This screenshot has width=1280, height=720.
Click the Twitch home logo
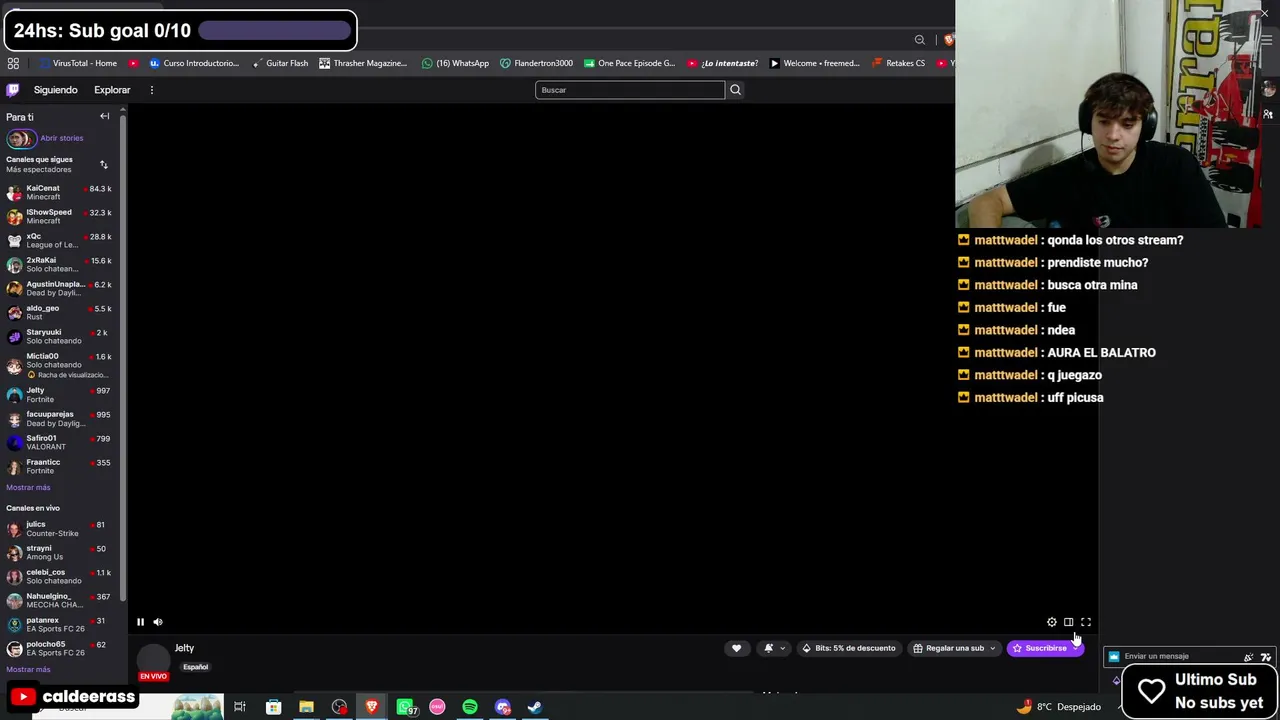(x=13, y=90)
